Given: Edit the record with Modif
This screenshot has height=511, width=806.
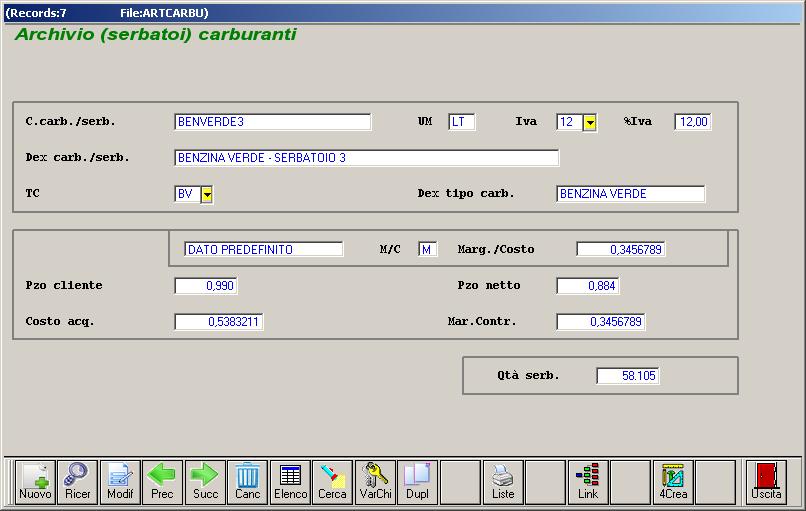Looking at the screenshot, I should 120,482.
